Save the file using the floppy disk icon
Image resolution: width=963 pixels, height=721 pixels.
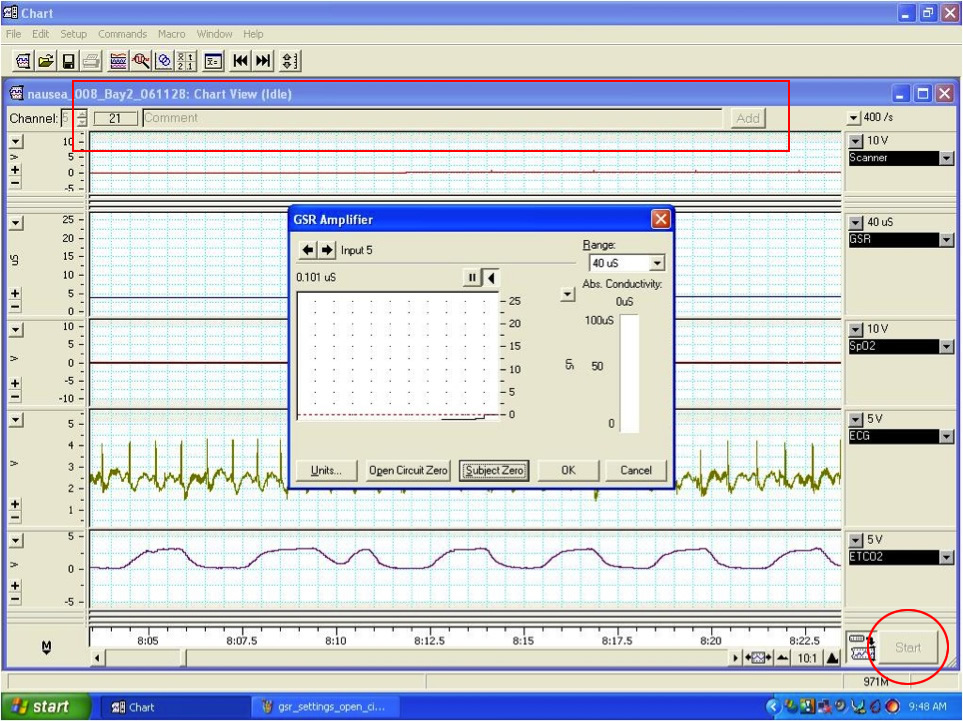[x=69, y=61]
